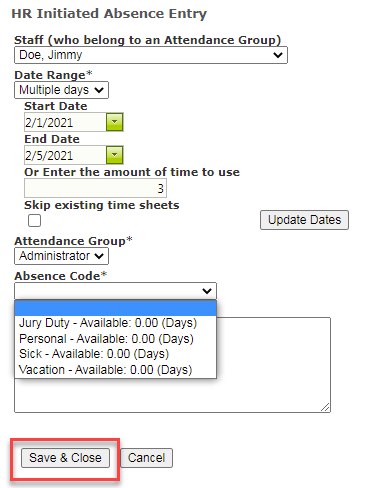
Task: Open the End Date calendar picker
Action: (x=115, y=155)
